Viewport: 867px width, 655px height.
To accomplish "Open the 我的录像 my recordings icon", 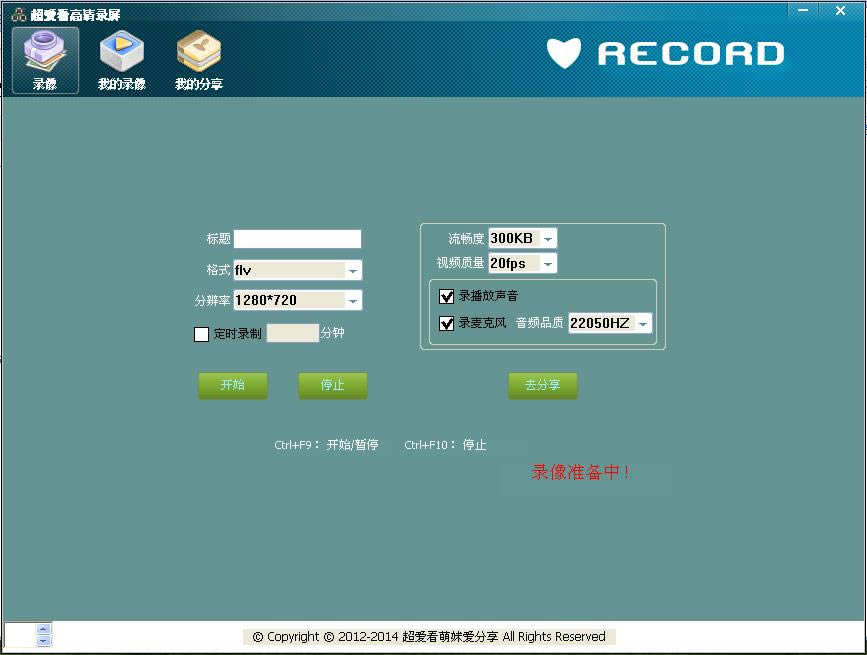I will coord(122,60).
